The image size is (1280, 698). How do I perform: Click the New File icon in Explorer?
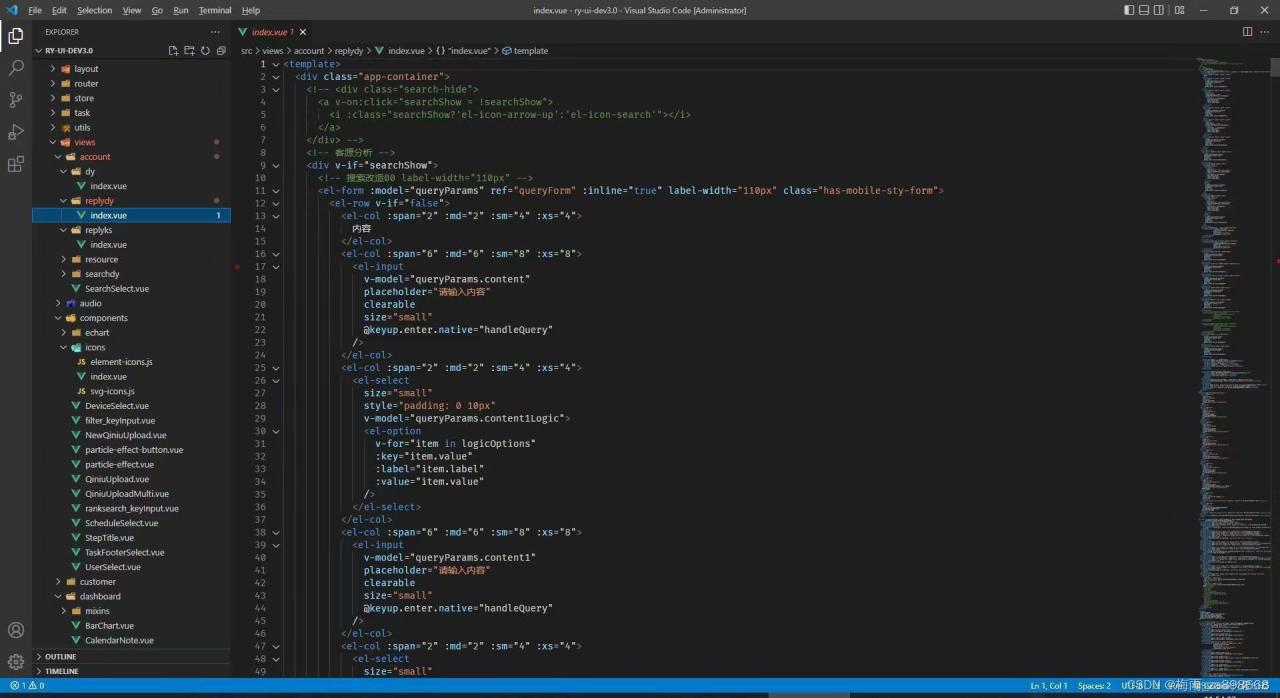(173, 50)
